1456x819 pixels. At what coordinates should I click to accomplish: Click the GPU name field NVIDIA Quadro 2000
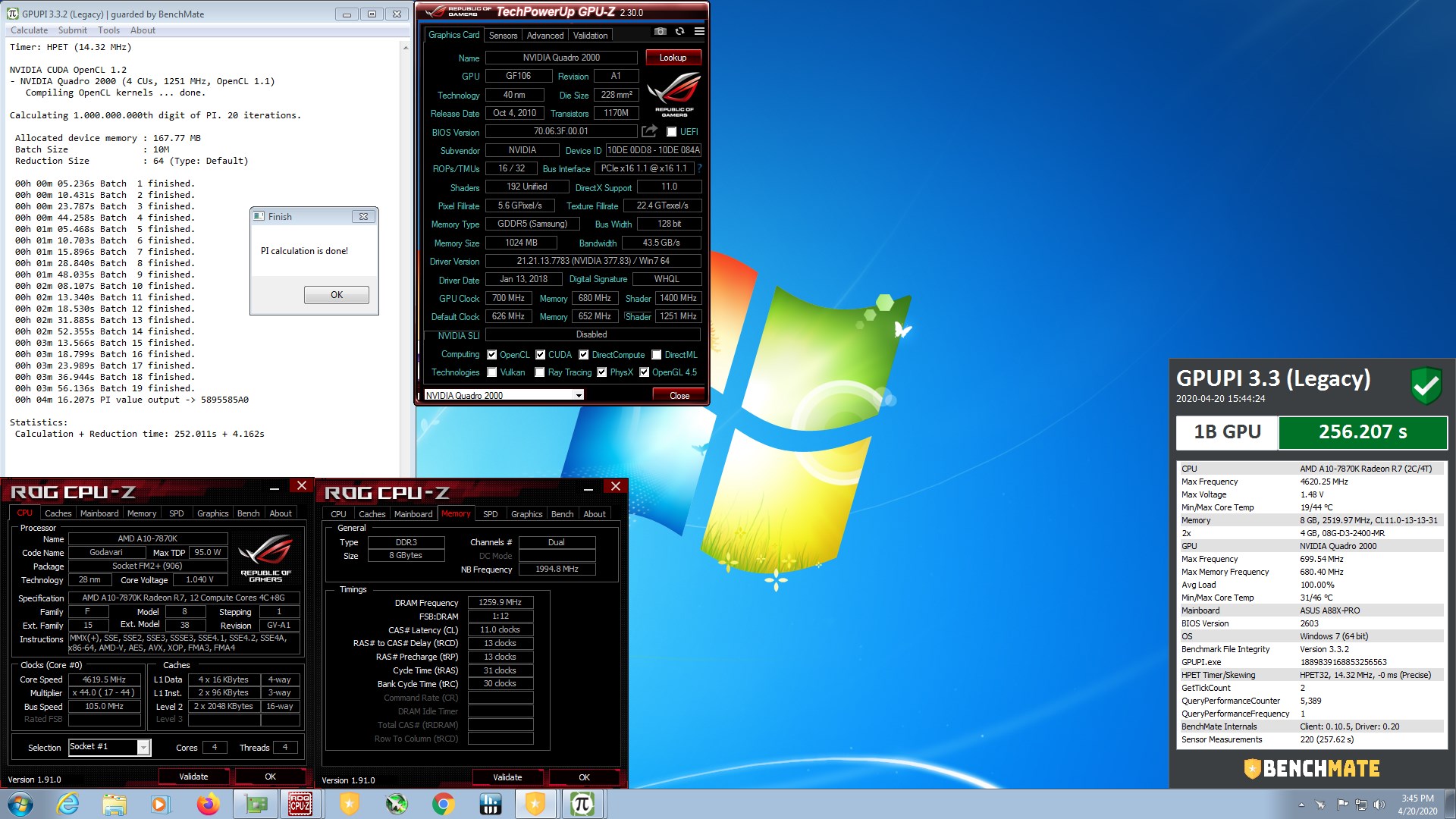tap(561, 58)
